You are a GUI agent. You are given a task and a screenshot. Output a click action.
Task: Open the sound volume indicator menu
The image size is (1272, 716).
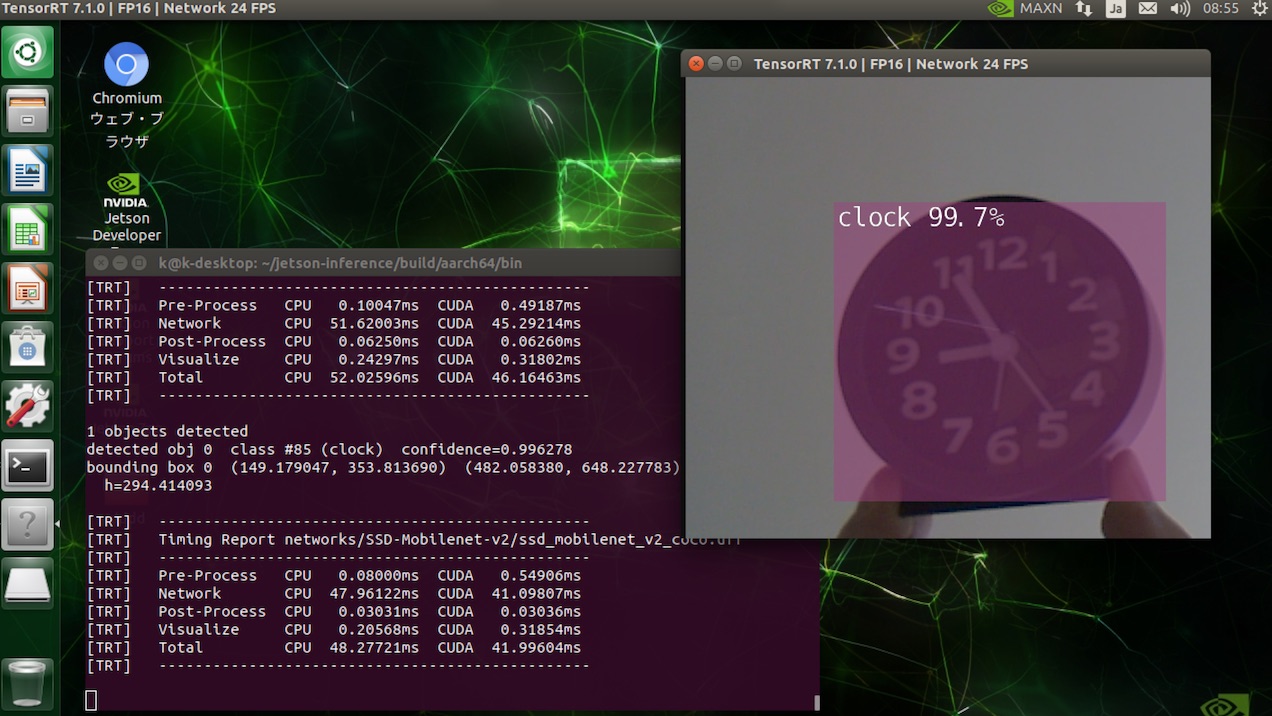1180,9
